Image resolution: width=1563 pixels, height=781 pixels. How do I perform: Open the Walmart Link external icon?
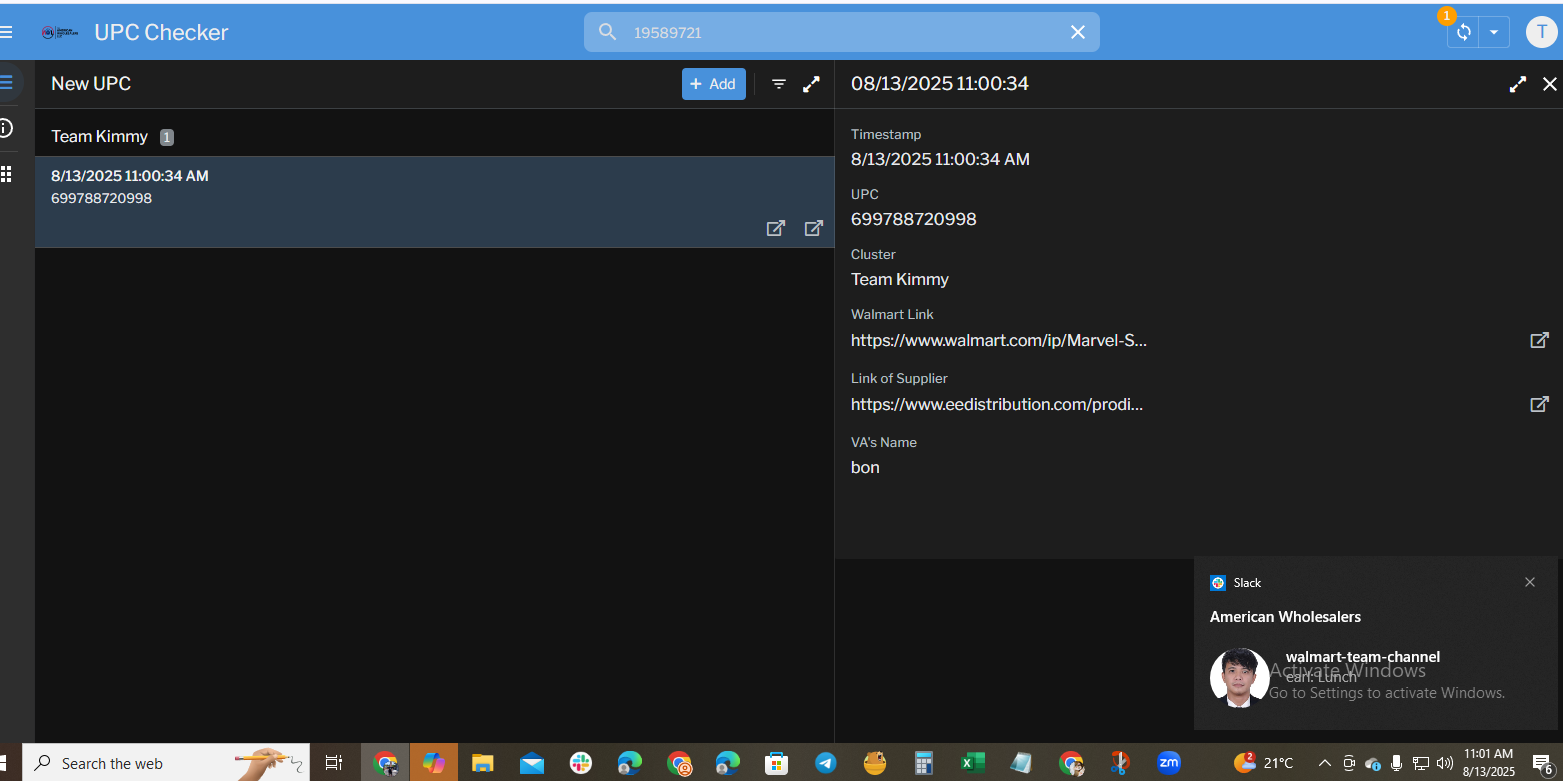pyautogui.click(x=1539, y=340)
